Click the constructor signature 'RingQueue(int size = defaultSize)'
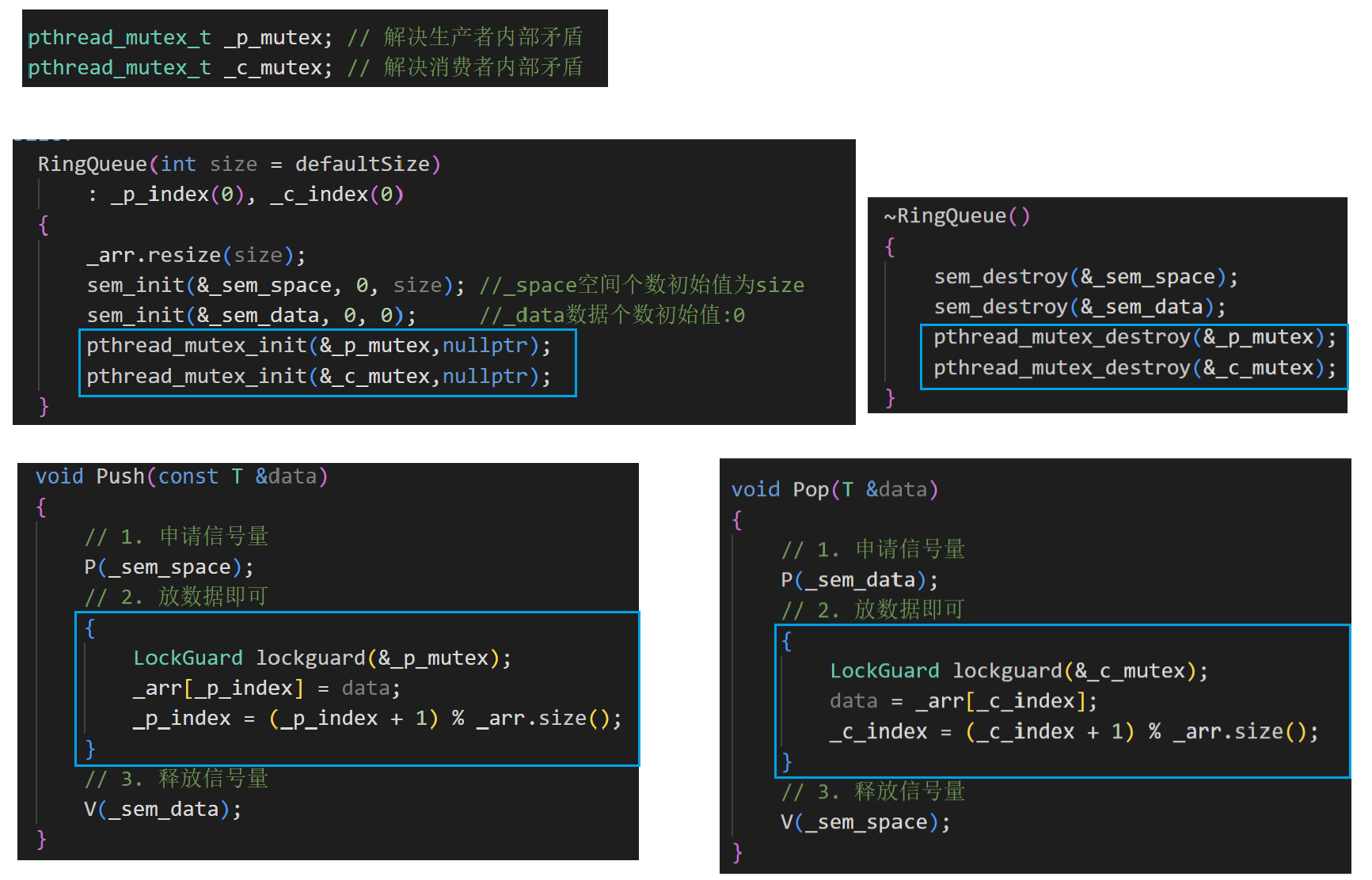The height and width of the screenshot is (880, 1372). click(239, 164)
